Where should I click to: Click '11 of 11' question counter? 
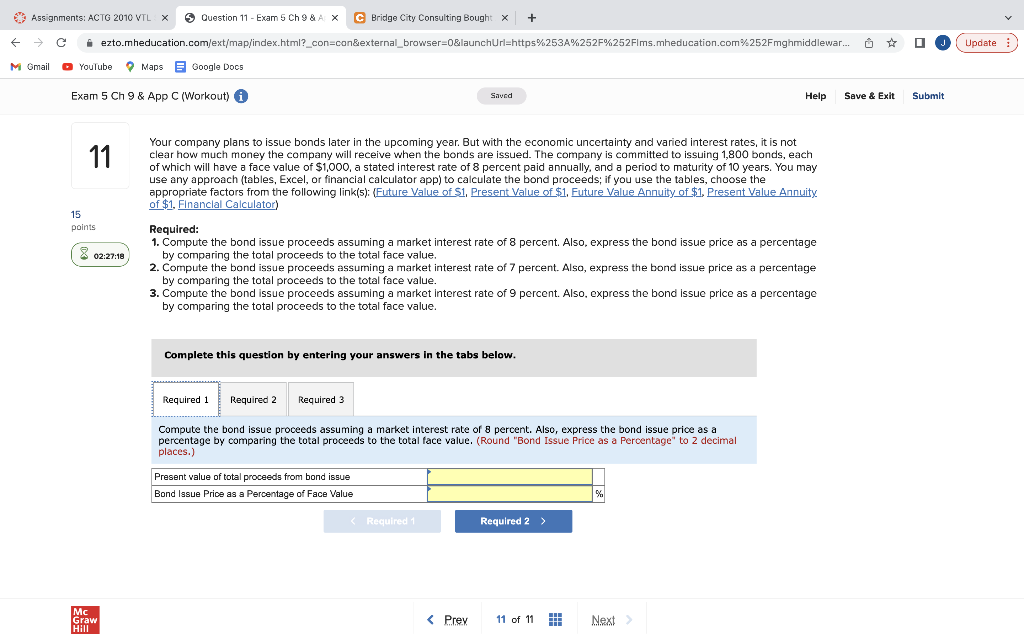[515, 619]
